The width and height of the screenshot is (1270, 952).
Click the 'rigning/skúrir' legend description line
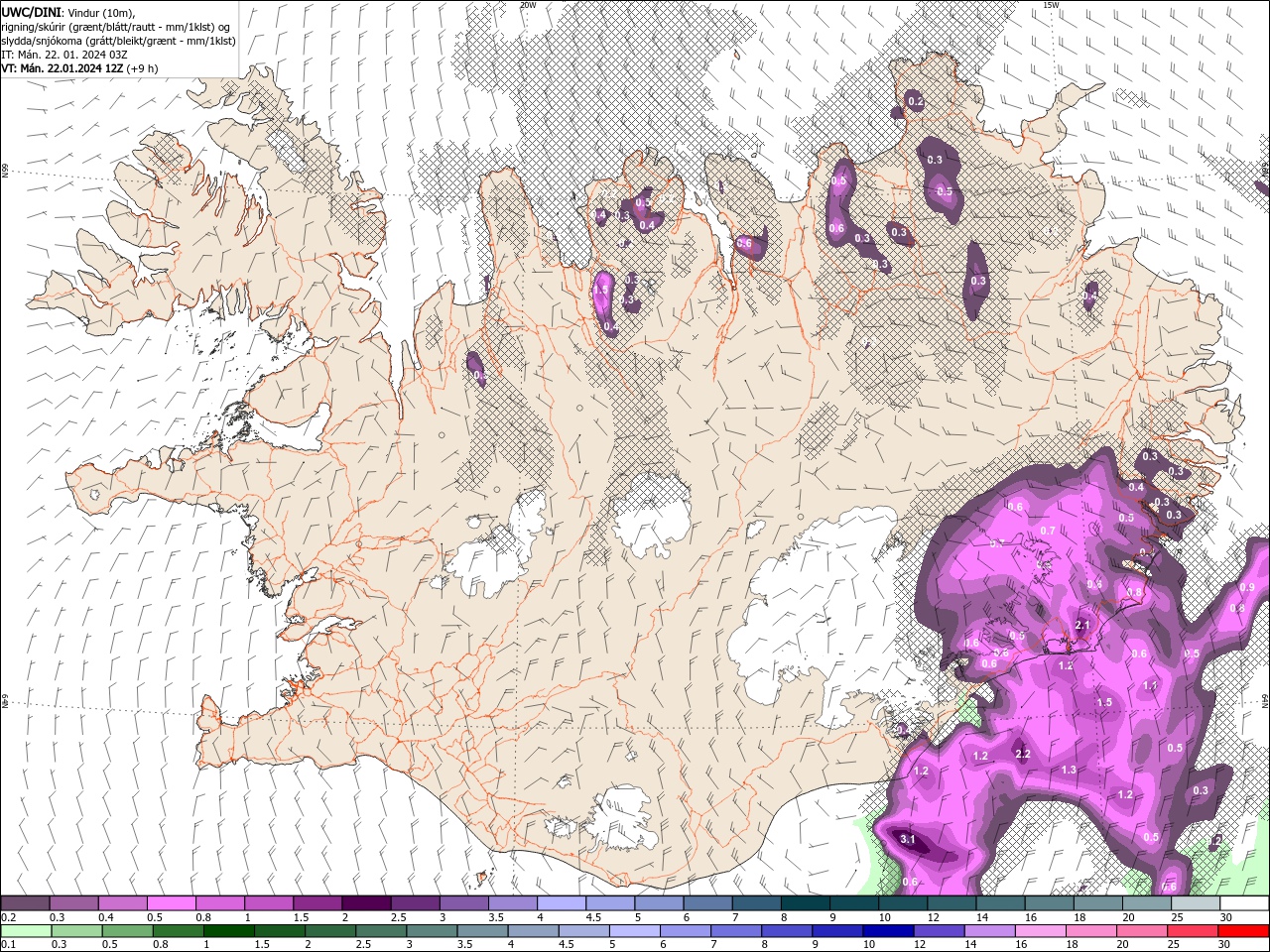116,27
